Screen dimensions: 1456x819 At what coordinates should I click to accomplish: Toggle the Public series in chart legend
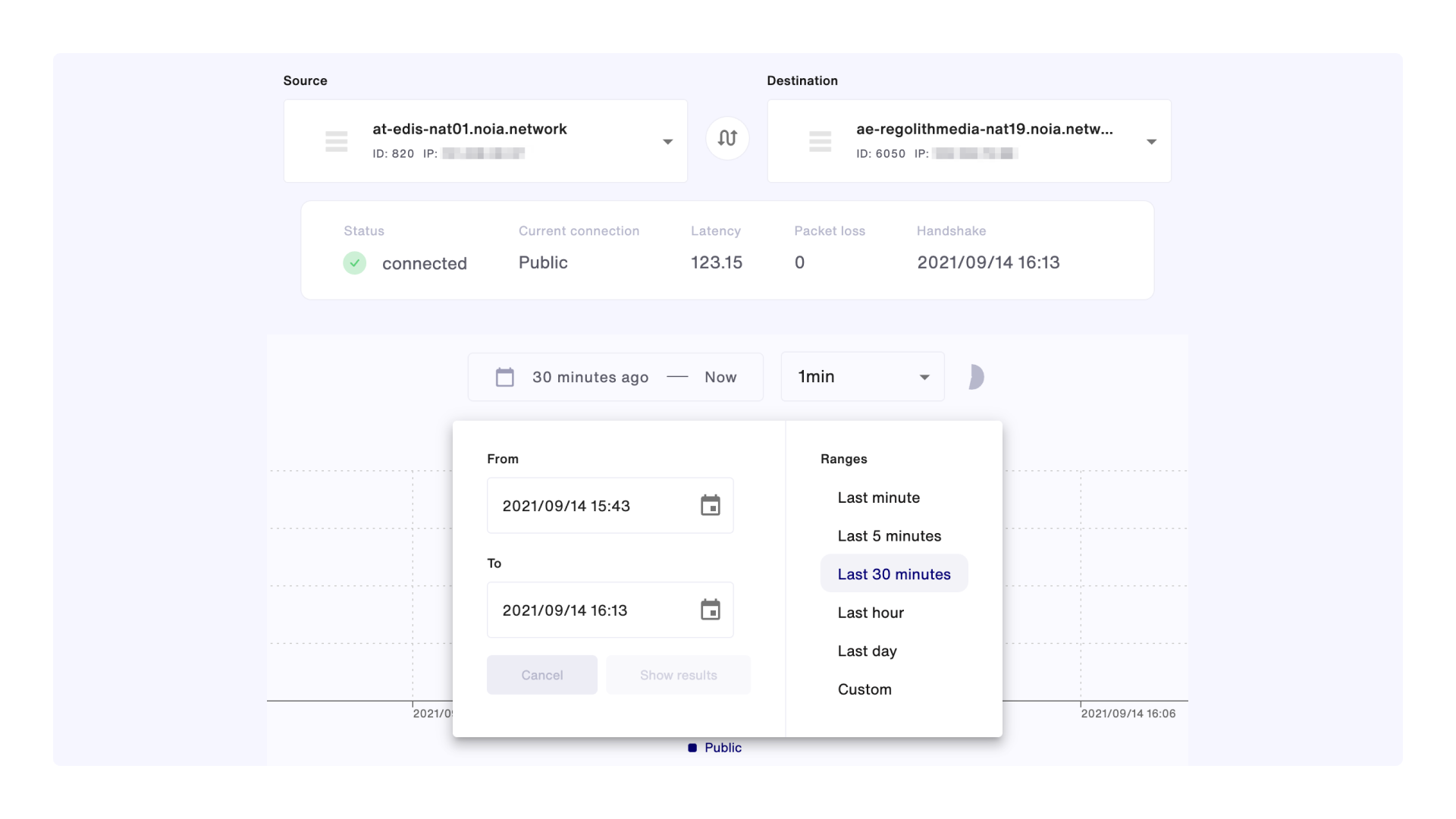[x=714, y=748]
